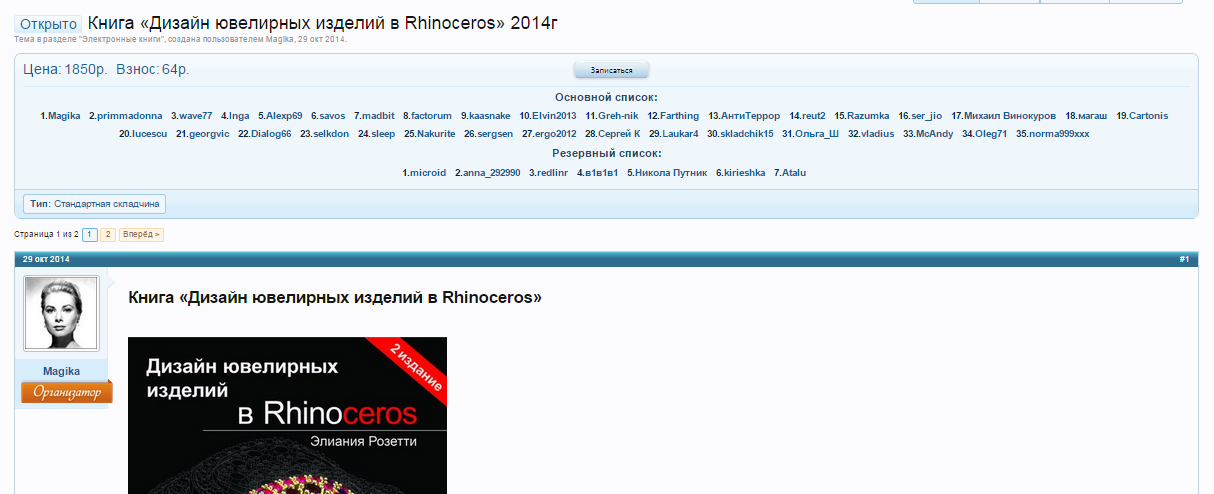The height and width of the screenshot is (494, 1214).
Task: Go to page 1 of the thread
Action: 89,235
